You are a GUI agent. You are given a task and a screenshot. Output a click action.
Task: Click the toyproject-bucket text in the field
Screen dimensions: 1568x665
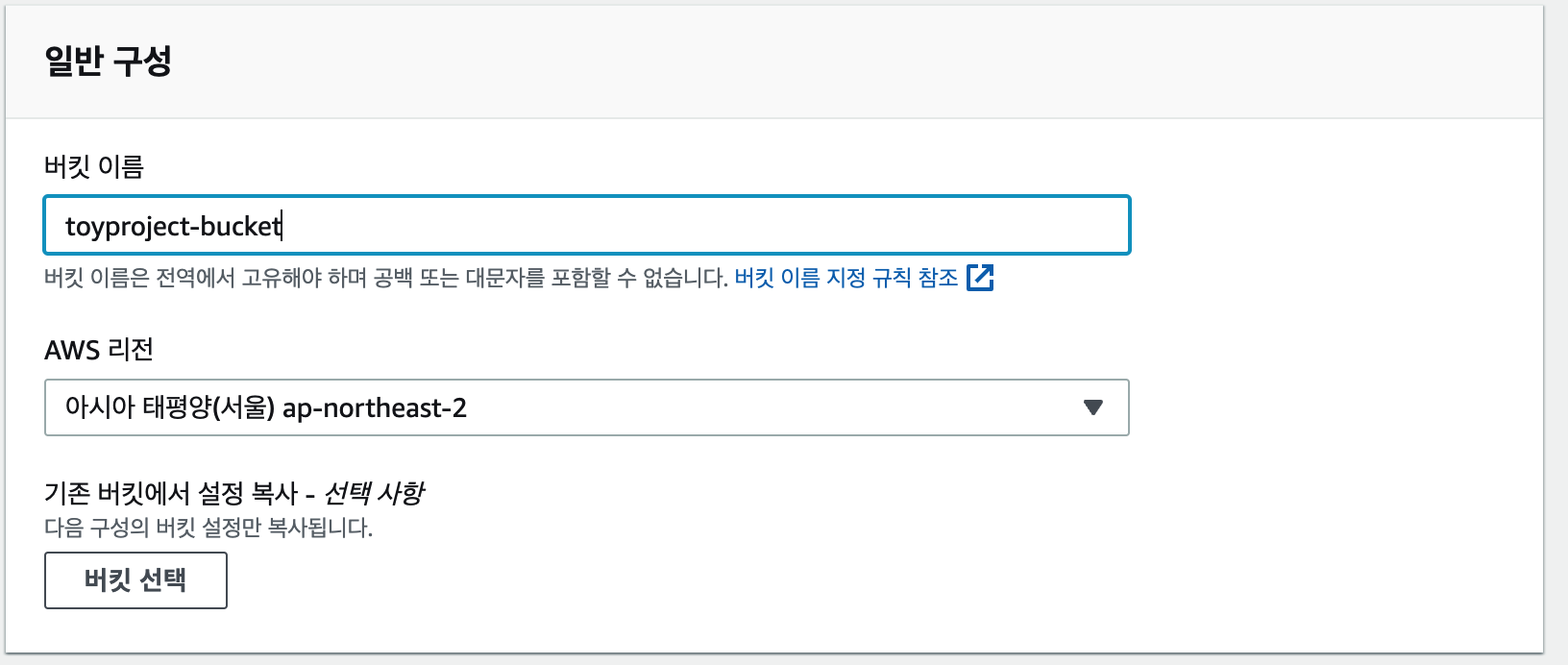(x=173, y=226)
